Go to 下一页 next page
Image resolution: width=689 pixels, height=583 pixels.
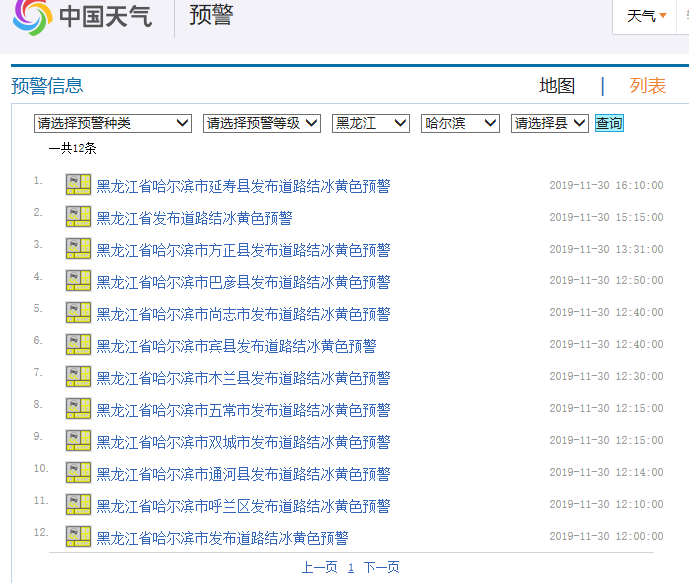pyautogui.click(x=381, y=567)
